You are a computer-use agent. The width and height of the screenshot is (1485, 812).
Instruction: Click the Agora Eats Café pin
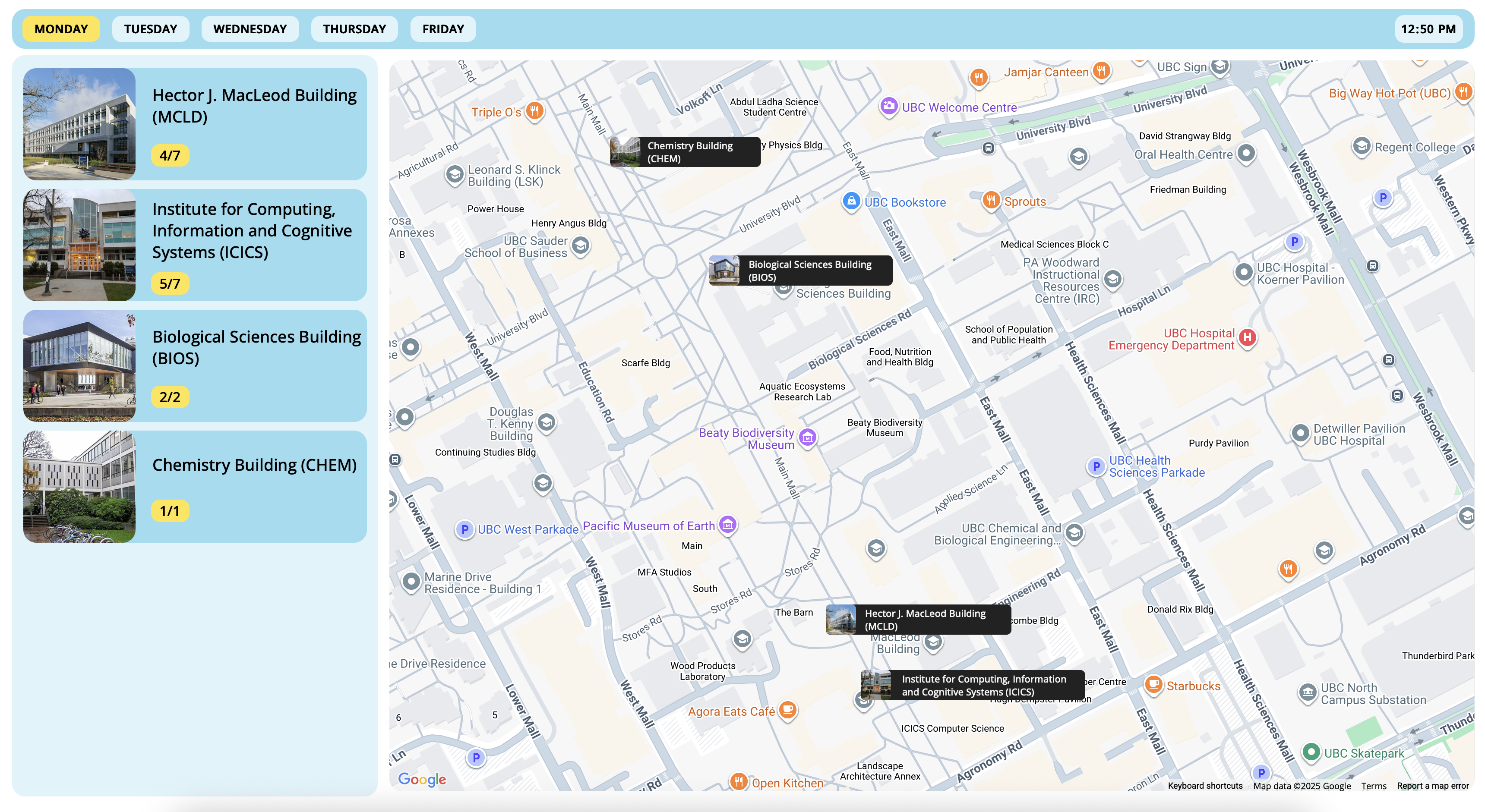(x=787, y=710)
